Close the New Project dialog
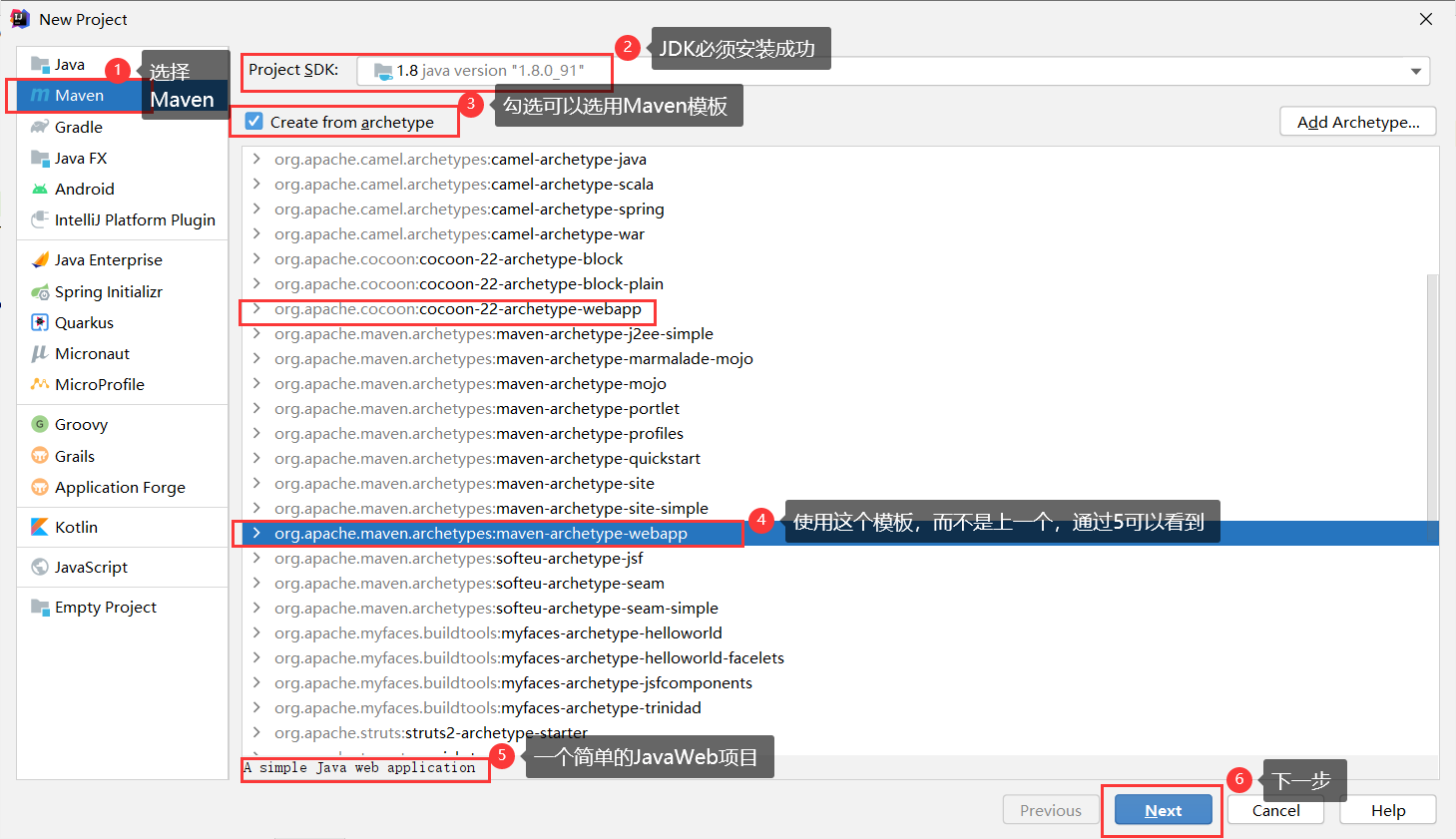Image resolution: width=1456 pixels, height=839 pixels. click(x=1426, y=19)
